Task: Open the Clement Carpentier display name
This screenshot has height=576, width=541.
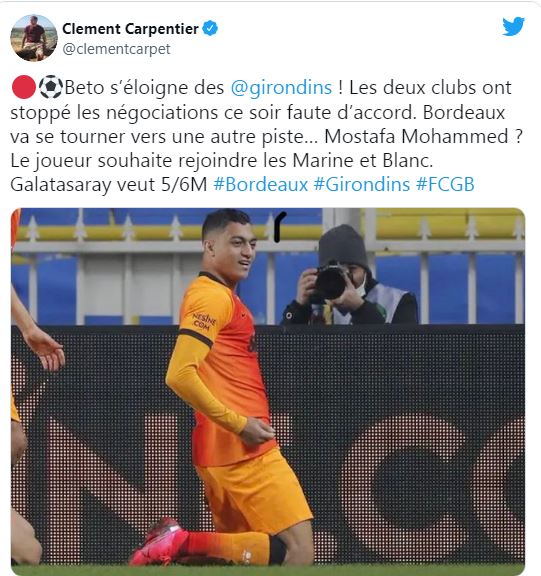Action: tap(130, 29)
